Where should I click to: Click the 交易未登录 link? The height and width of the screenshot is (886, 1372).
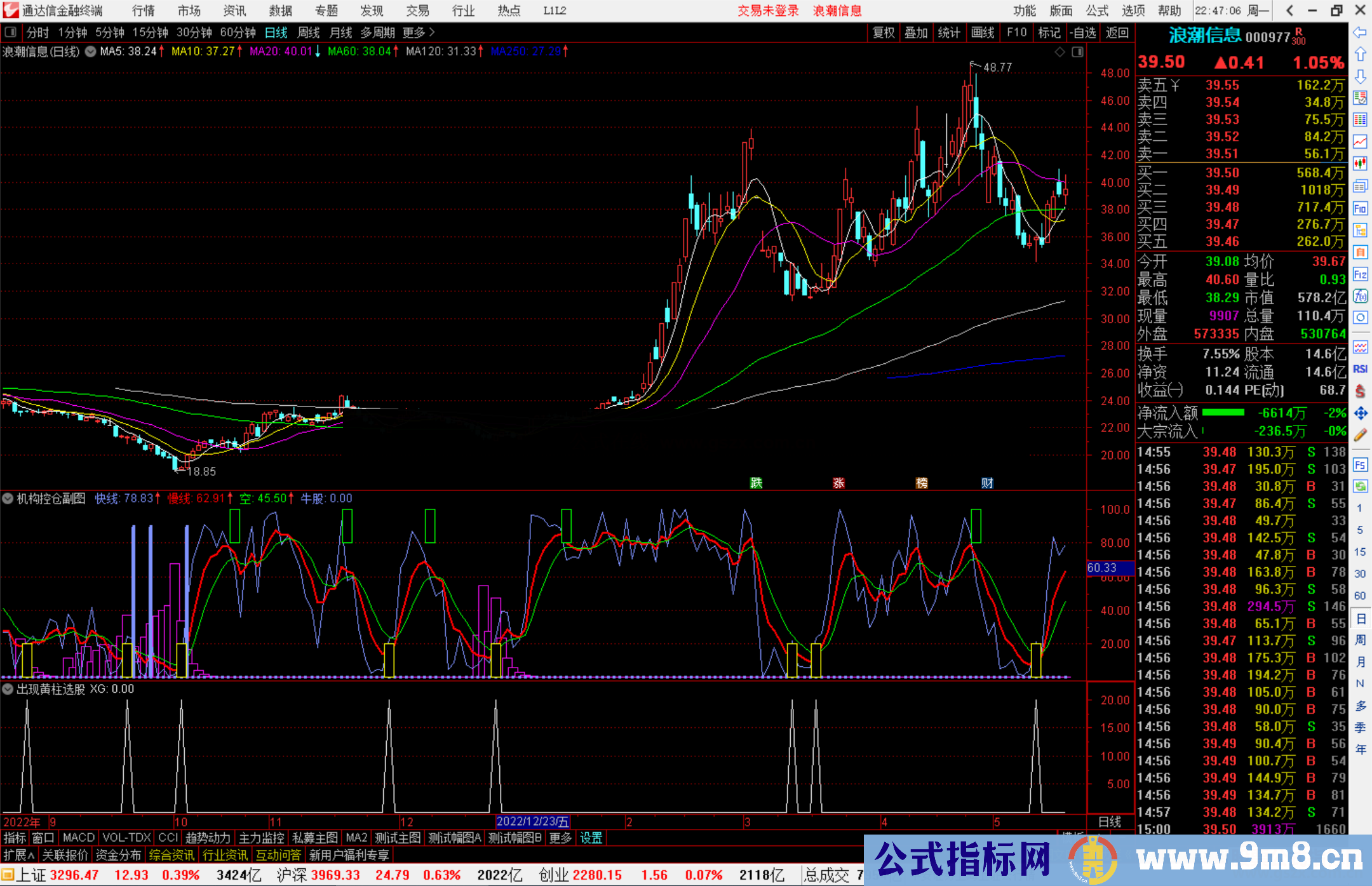coord(768,11)
